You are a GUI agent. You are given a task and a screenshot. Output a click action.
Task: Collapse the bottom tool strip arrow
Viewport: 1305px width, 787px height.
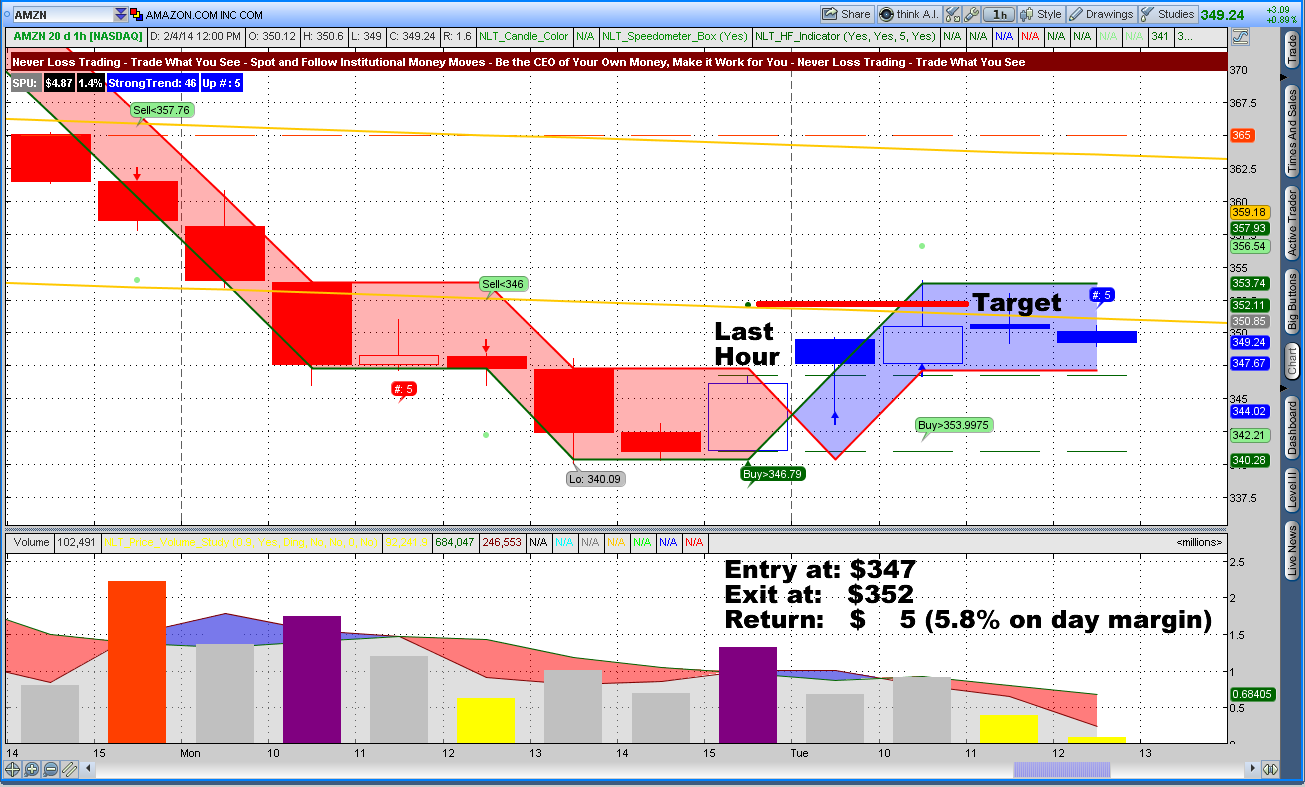87,769
